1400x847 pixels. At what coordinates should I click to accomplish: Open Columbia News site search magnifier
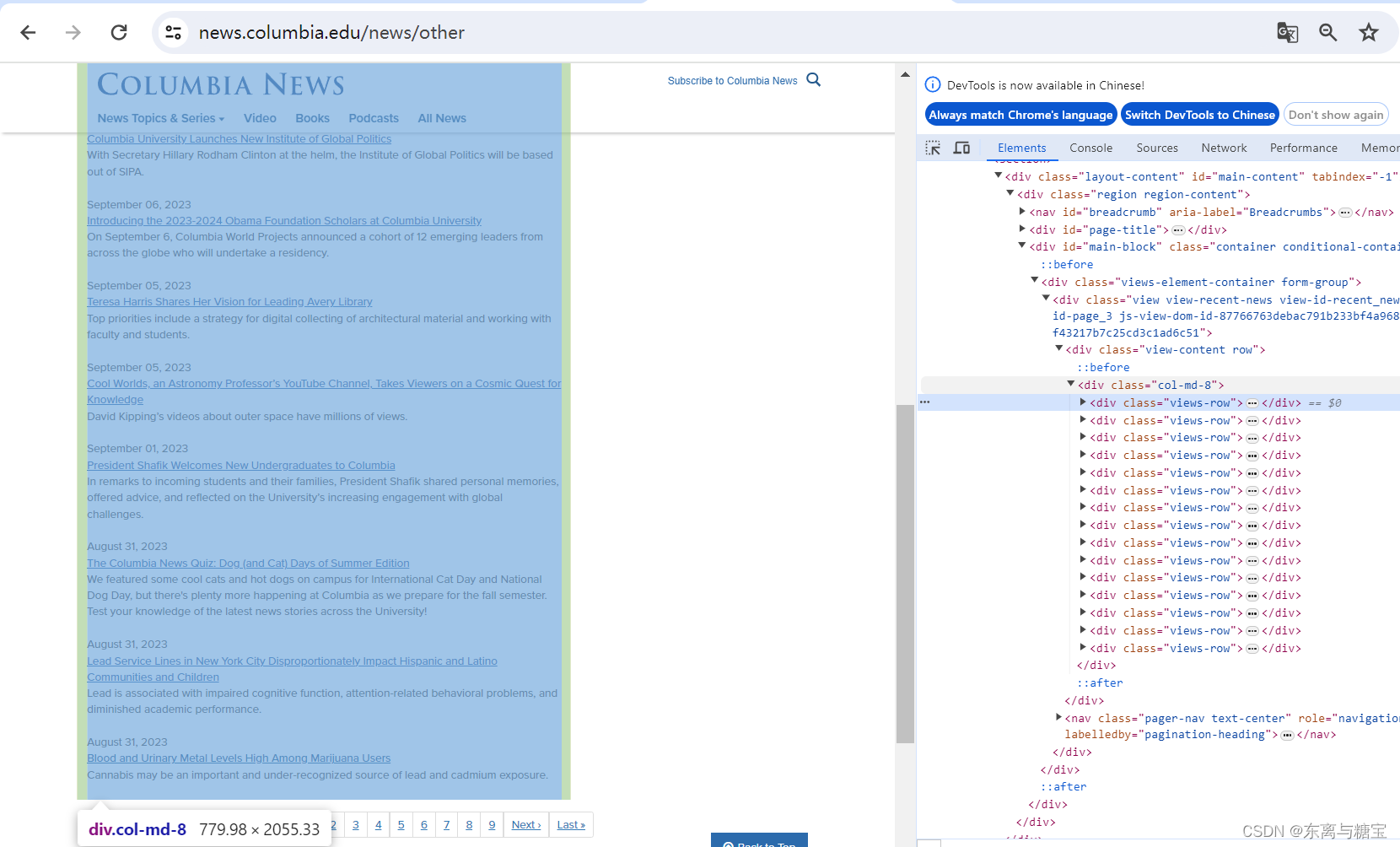(x=814, y=79)
